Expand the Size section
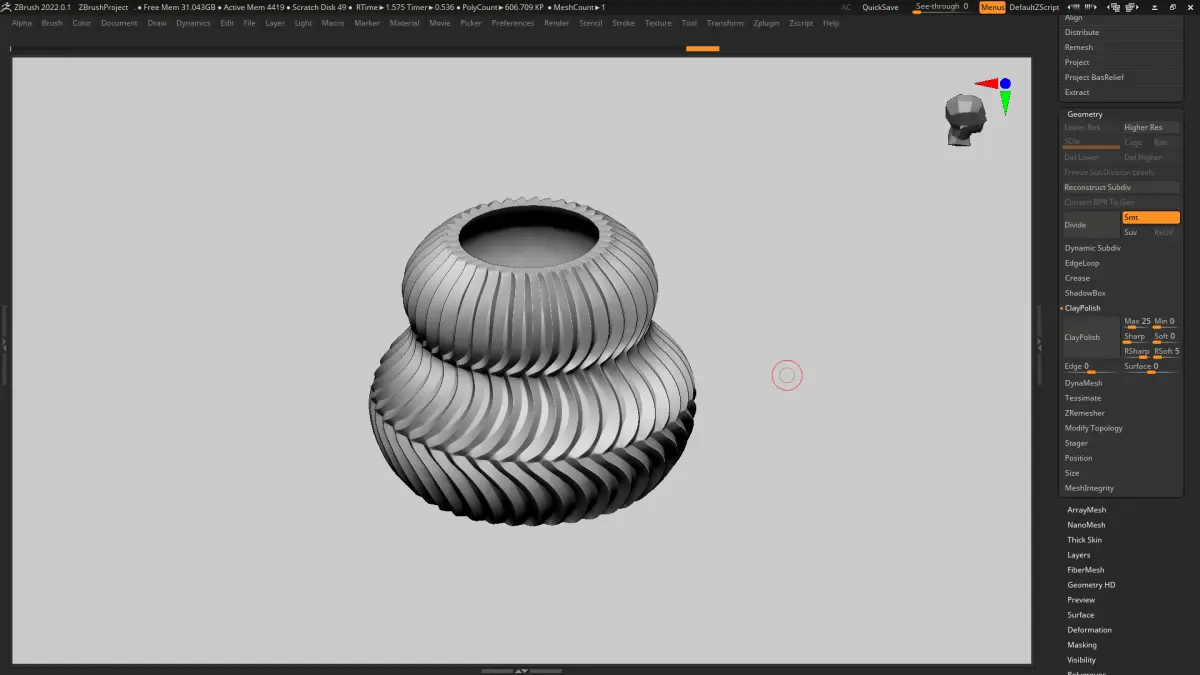 (1072, 473)
